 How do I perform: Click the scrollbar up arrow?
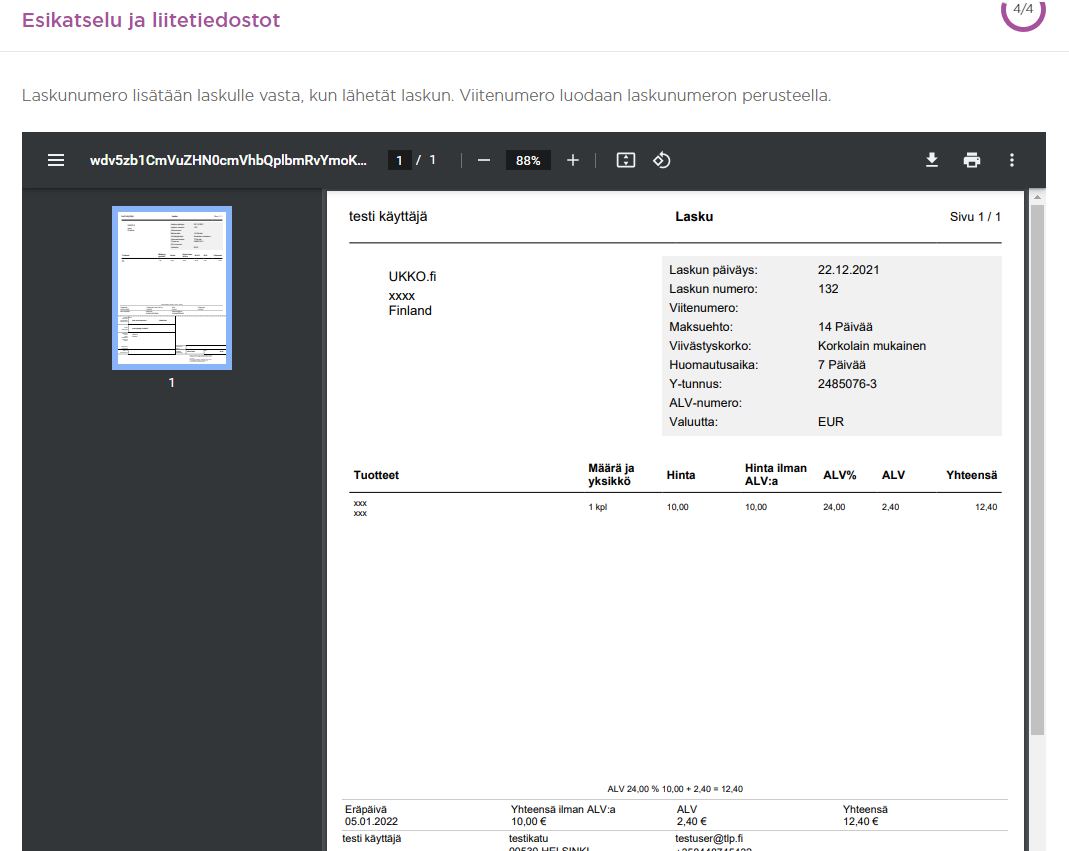[1037, 197]
